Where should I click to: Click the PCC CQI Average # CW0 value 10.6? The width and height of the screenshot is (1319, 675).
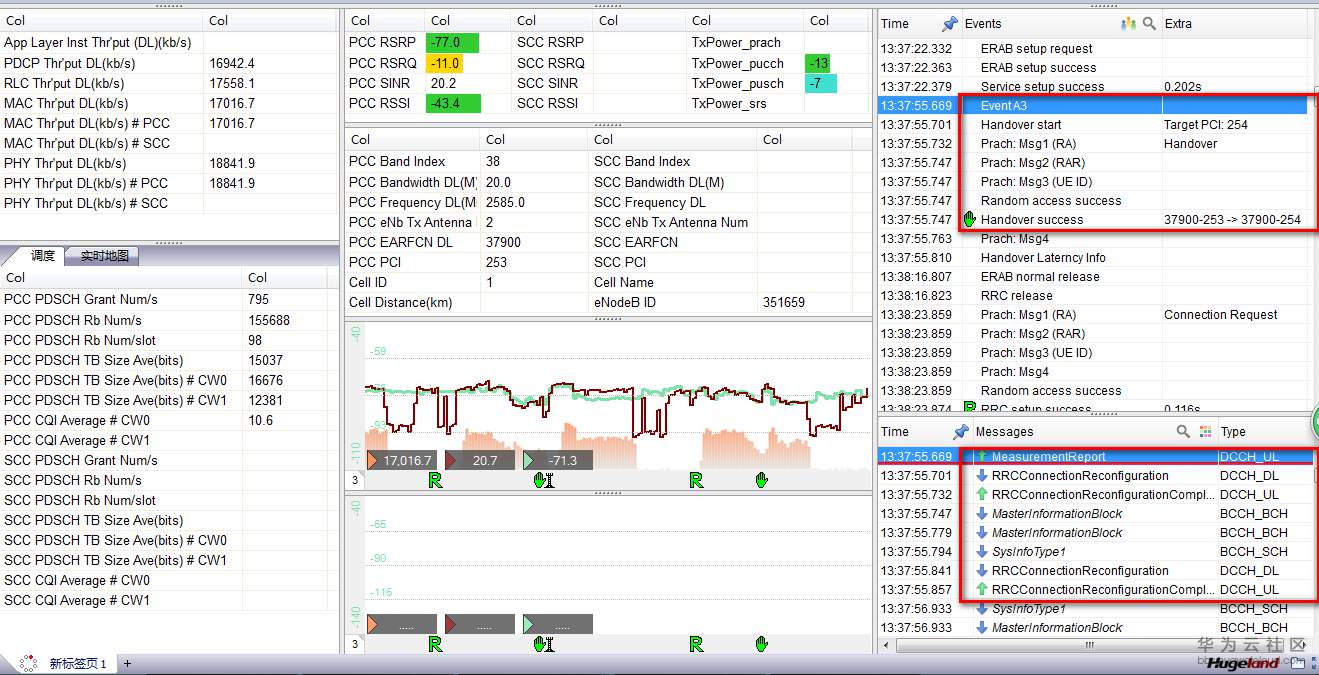tap(260, 420)
